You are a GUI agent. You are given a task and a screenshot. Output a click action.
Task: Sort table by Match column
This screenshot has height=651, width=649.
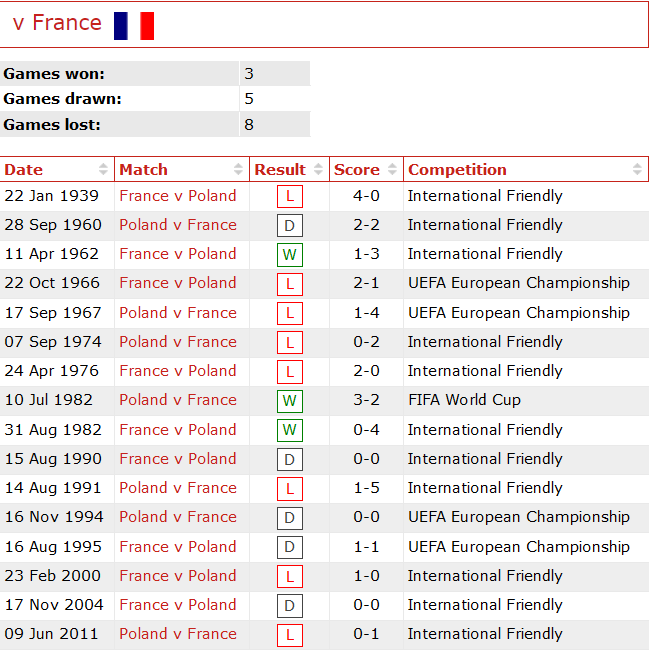[x=181, y=170]
